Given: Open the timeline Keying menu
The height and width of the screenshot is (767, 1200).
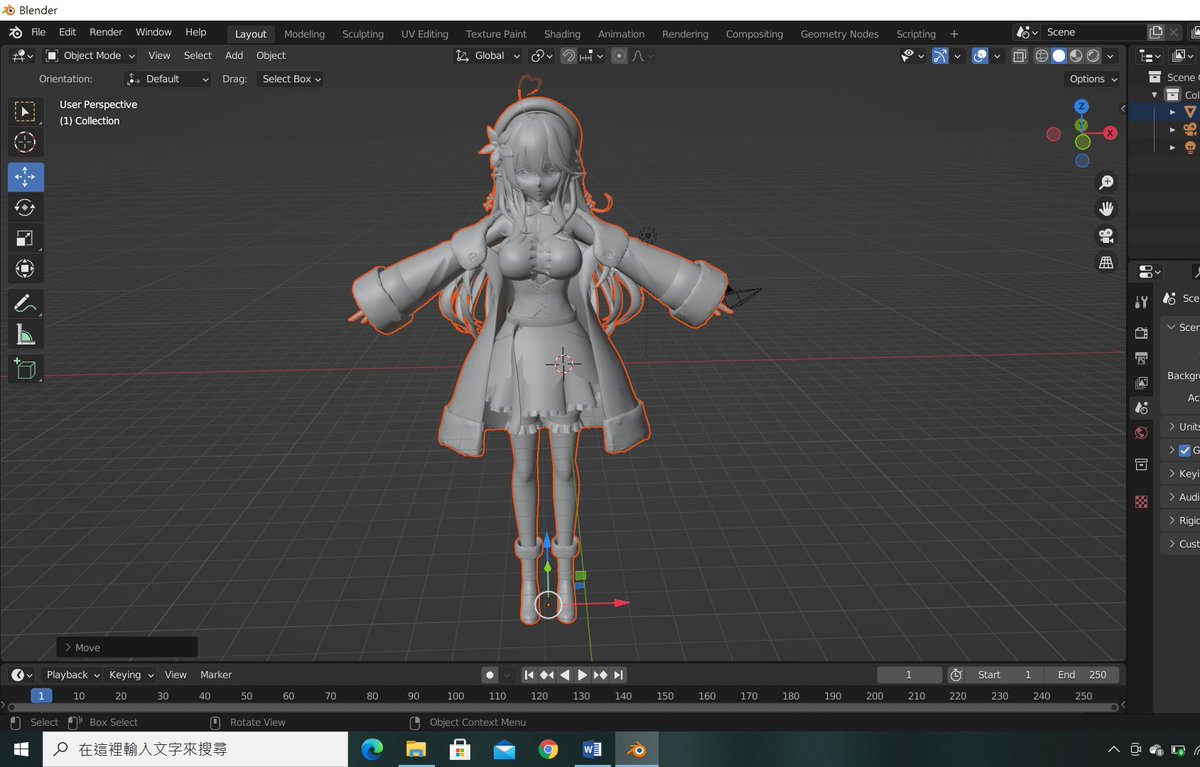Looking at the screenshot, I should pyautogui.click(x=130, y=675).
